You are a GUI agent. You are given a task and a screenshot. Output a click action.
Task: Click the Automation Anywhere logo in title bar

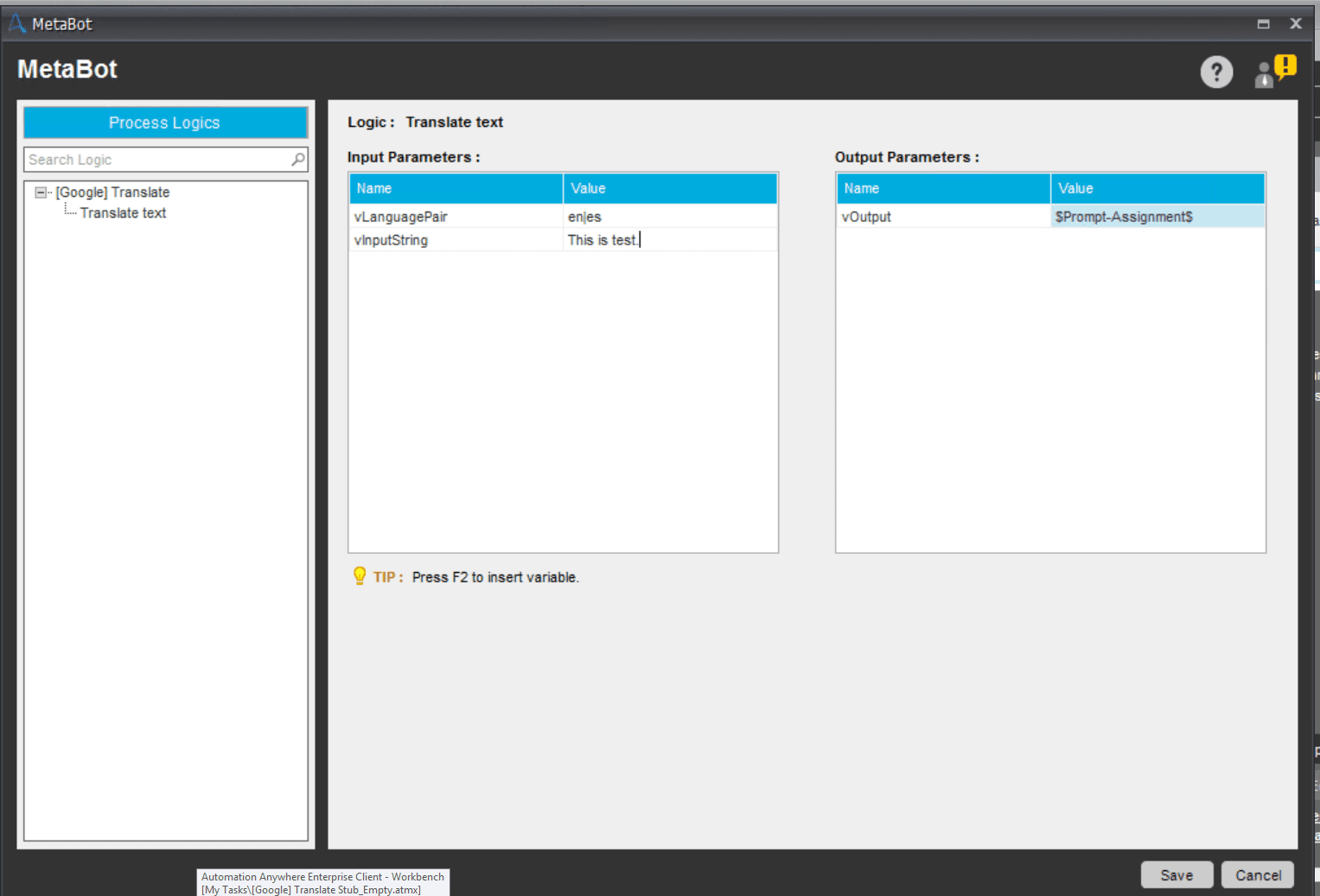pos(17,24)
